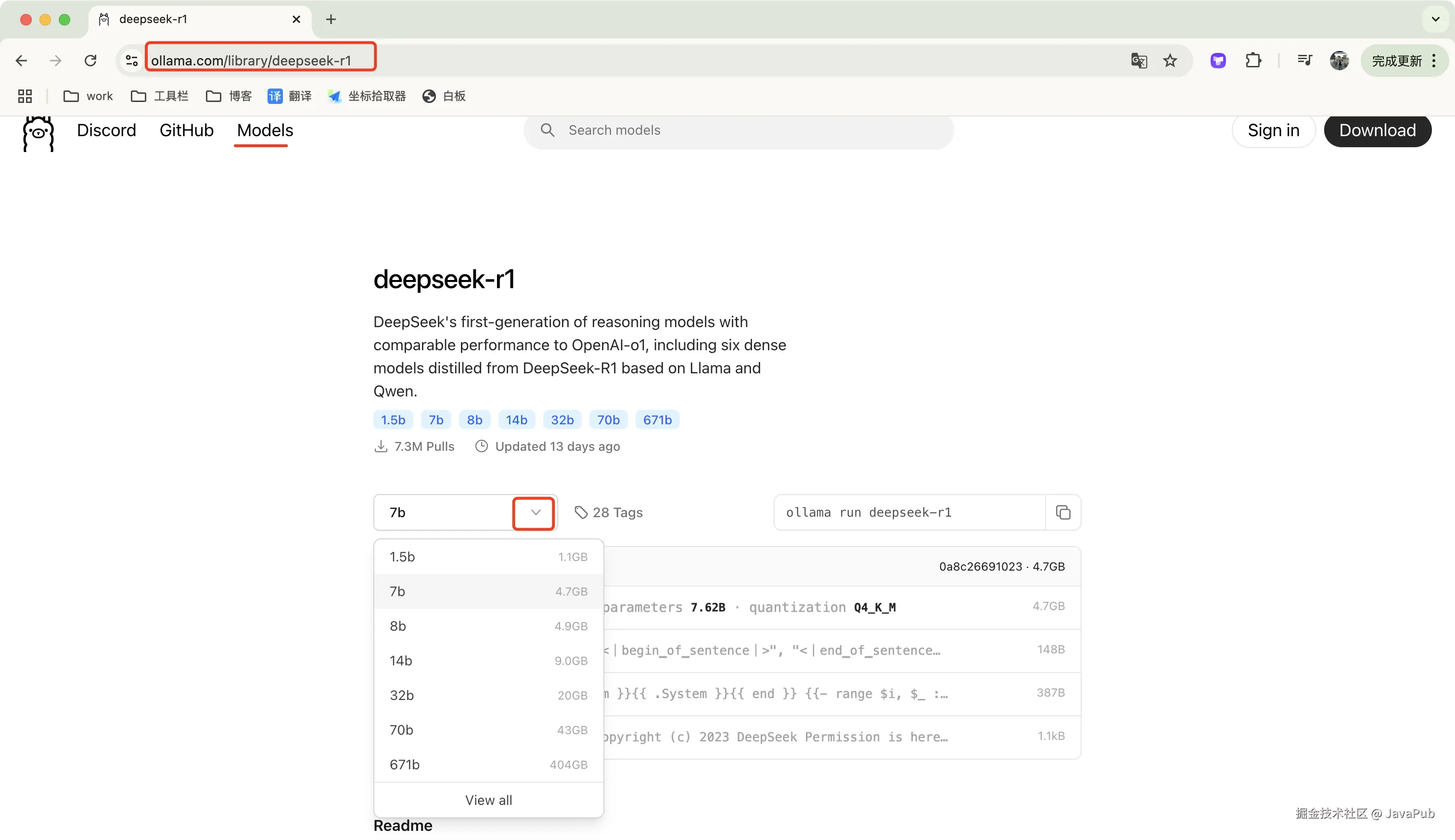This screenshot has width=1455, height=840.
Task: Click the purple extension icon
Action: (1217, 61)
